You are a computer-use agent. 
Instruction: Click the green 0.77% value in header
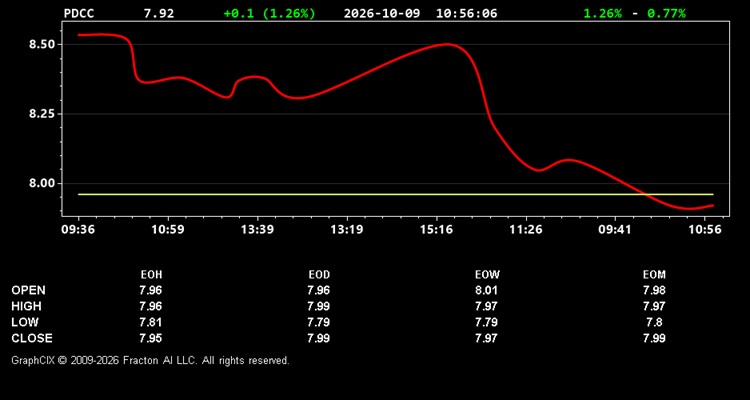pos(666,13)
